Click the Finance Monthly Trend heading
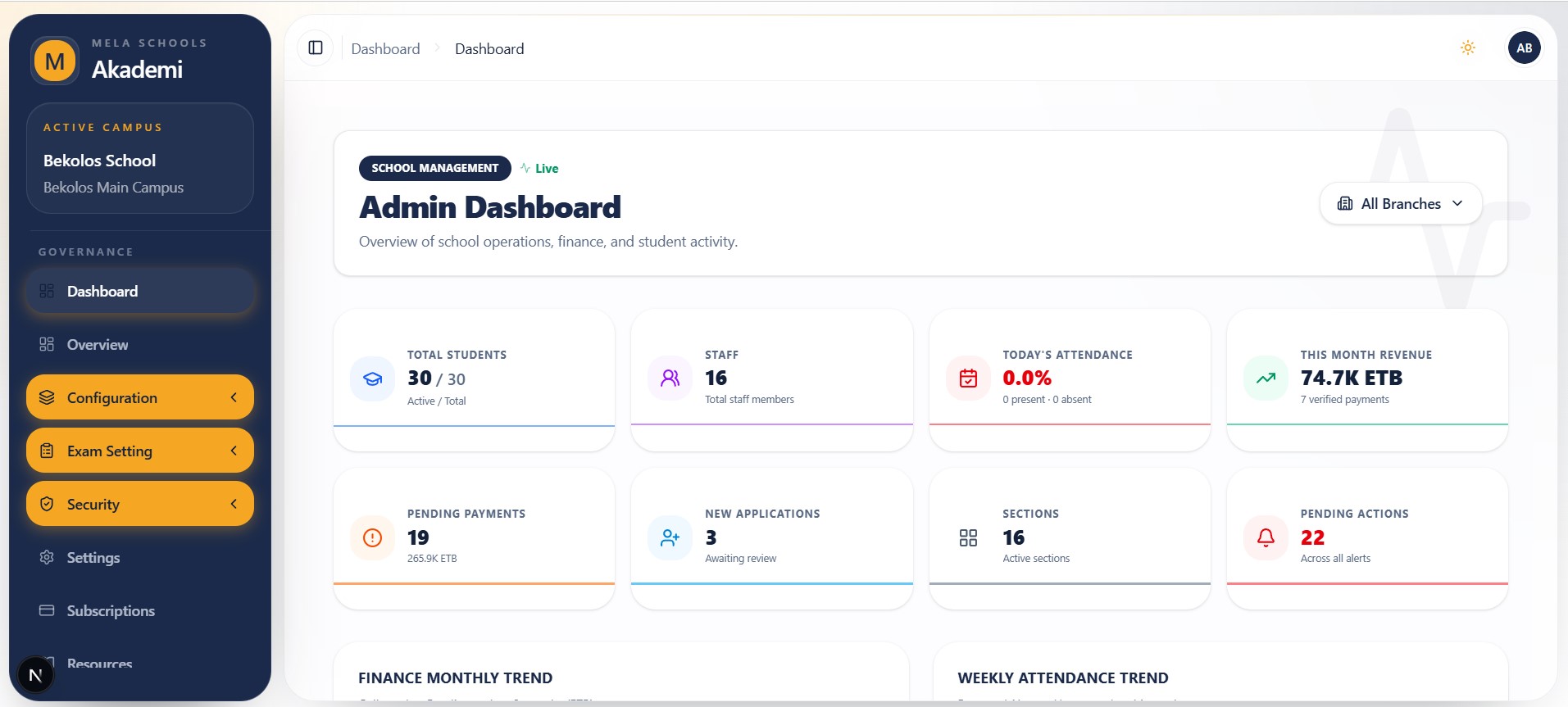Screen dimensions: 1568x707 click(x=455, y=678)
